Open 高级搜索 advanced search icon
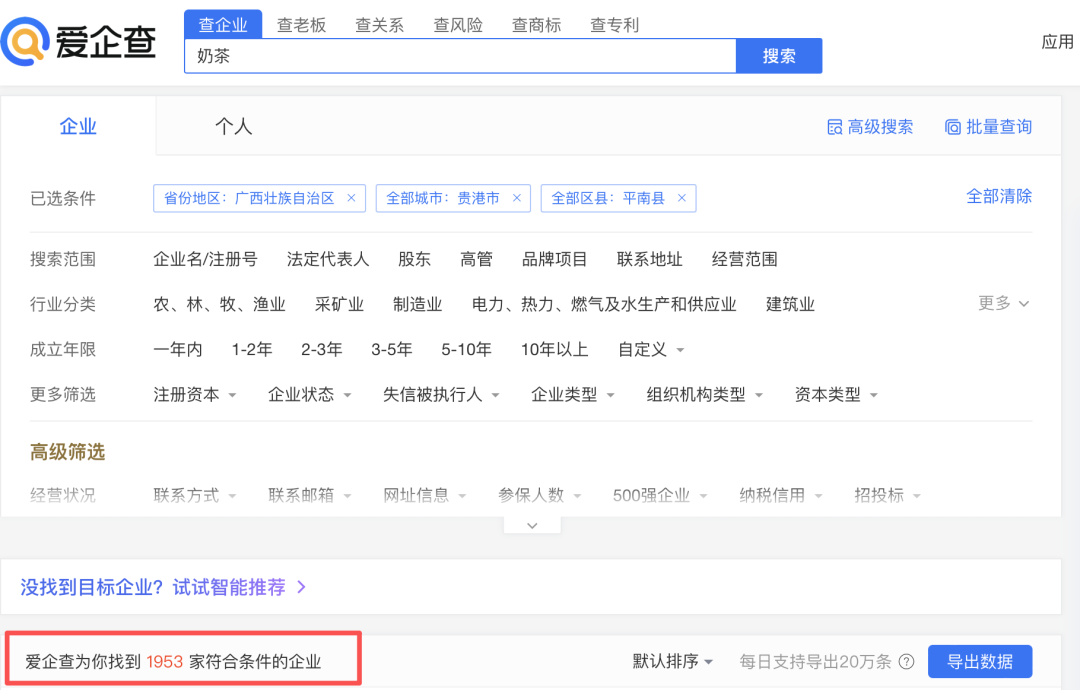Screen dimensions: 1080x690 pyautogui.click(x=835, y=127)
